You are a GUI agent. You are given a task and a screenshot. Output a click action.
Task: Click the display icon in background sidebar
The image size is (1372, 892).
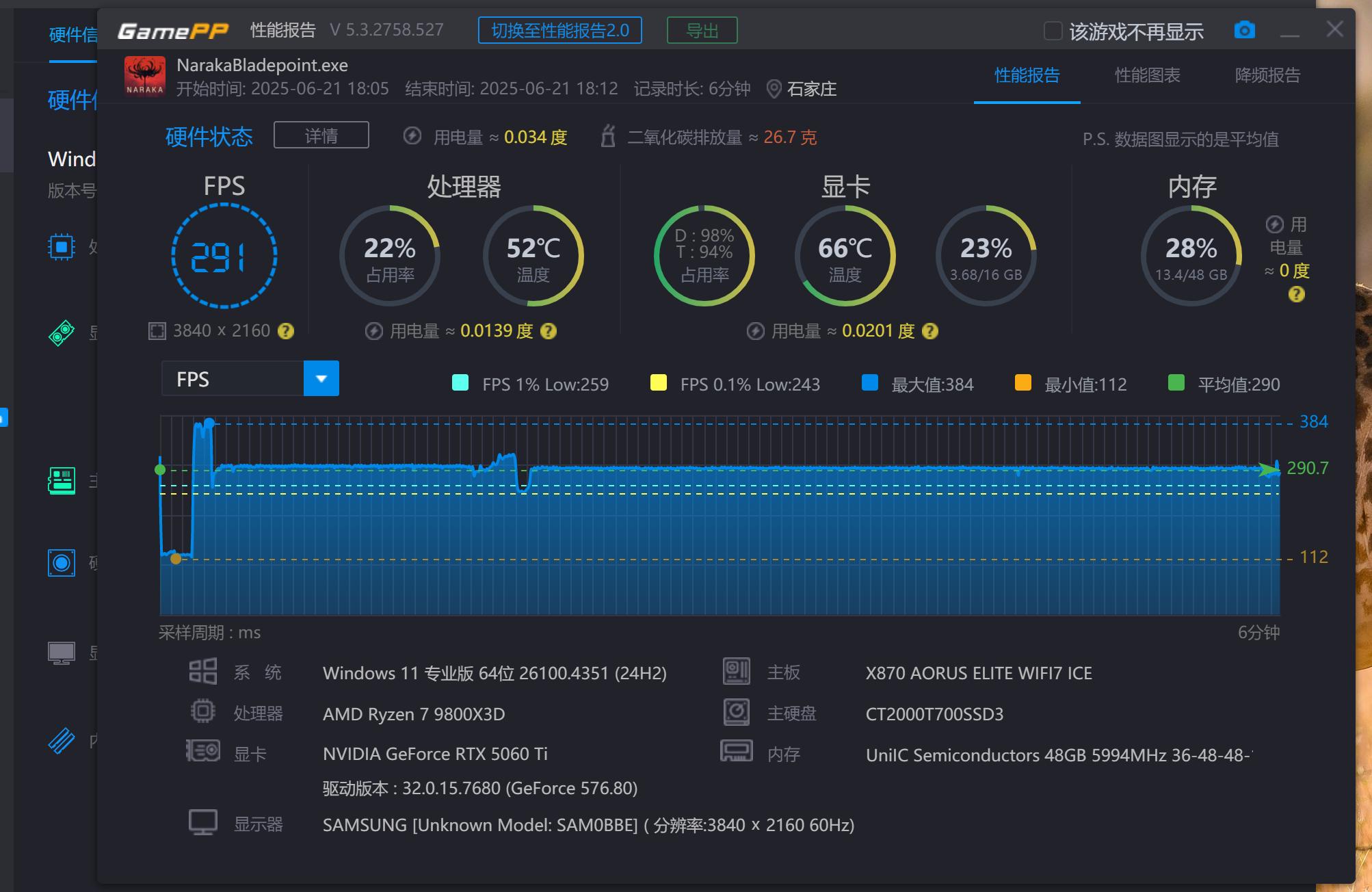[62, 653]
